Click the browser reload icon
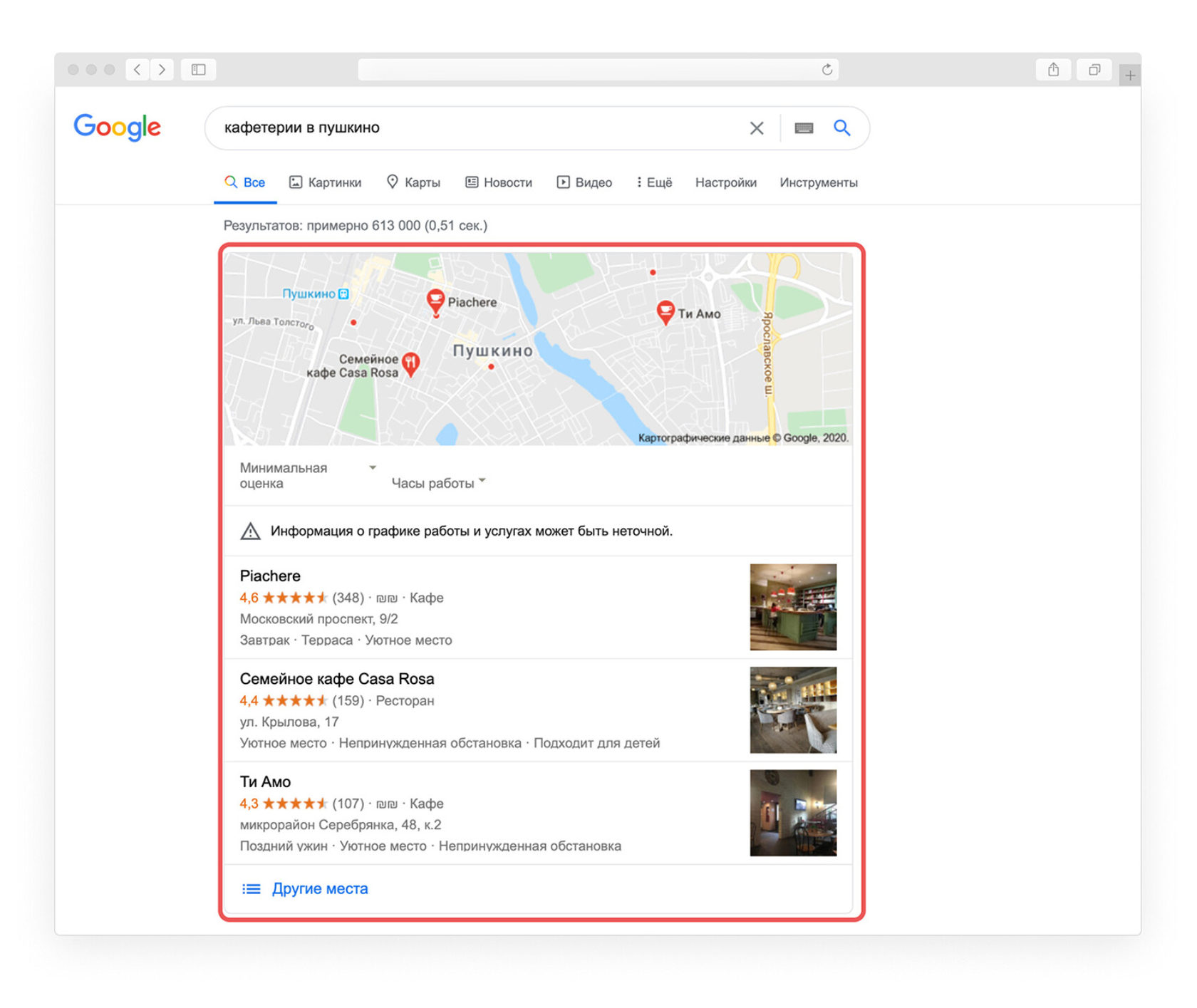This screenshot has height=1008, width=1197. click(x=826, y=69)
